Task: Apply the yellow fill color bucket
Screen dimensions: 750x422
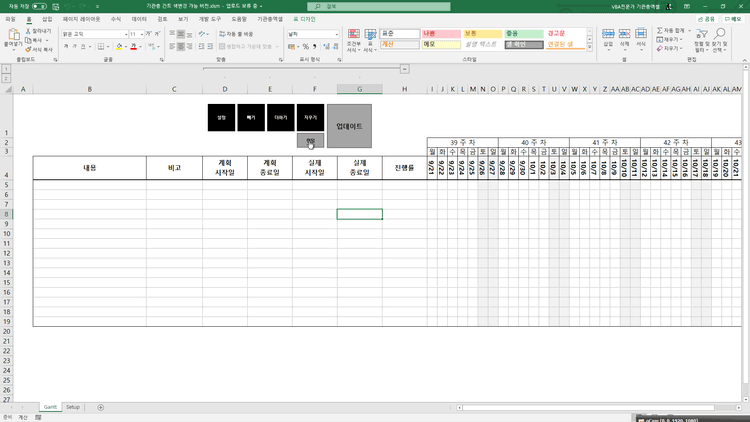Action: pos(119,46)
